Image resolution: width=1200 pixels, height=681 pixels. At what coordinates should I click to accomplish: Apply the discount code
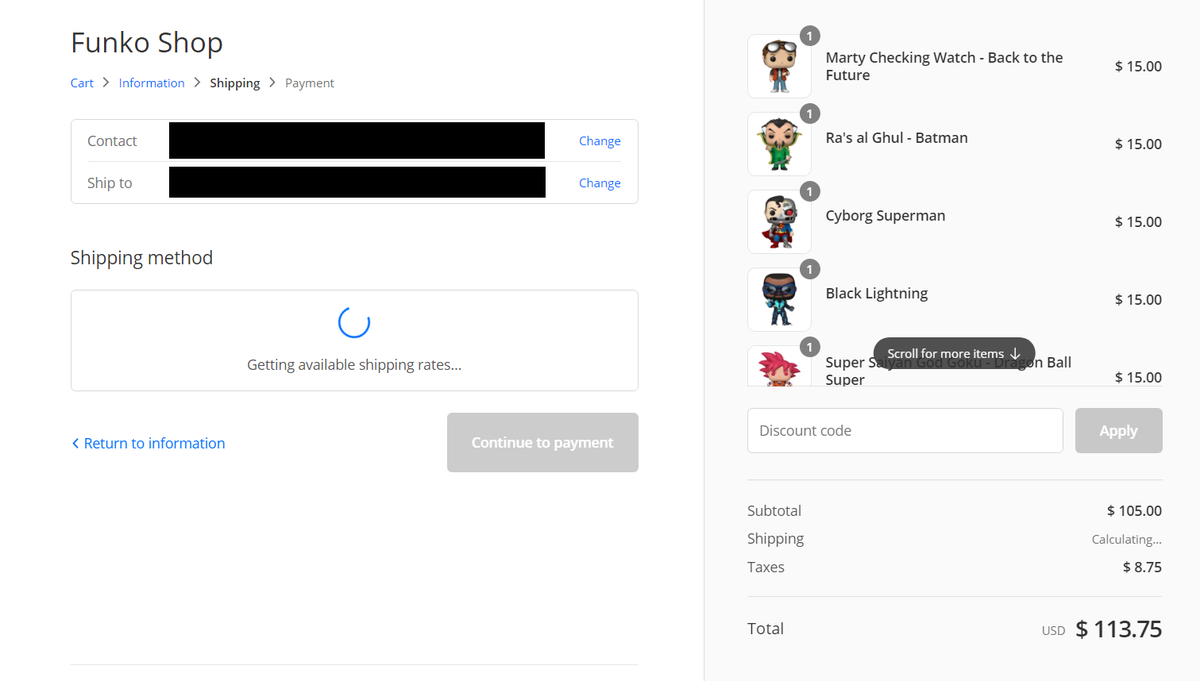[x=1118, y=431]
